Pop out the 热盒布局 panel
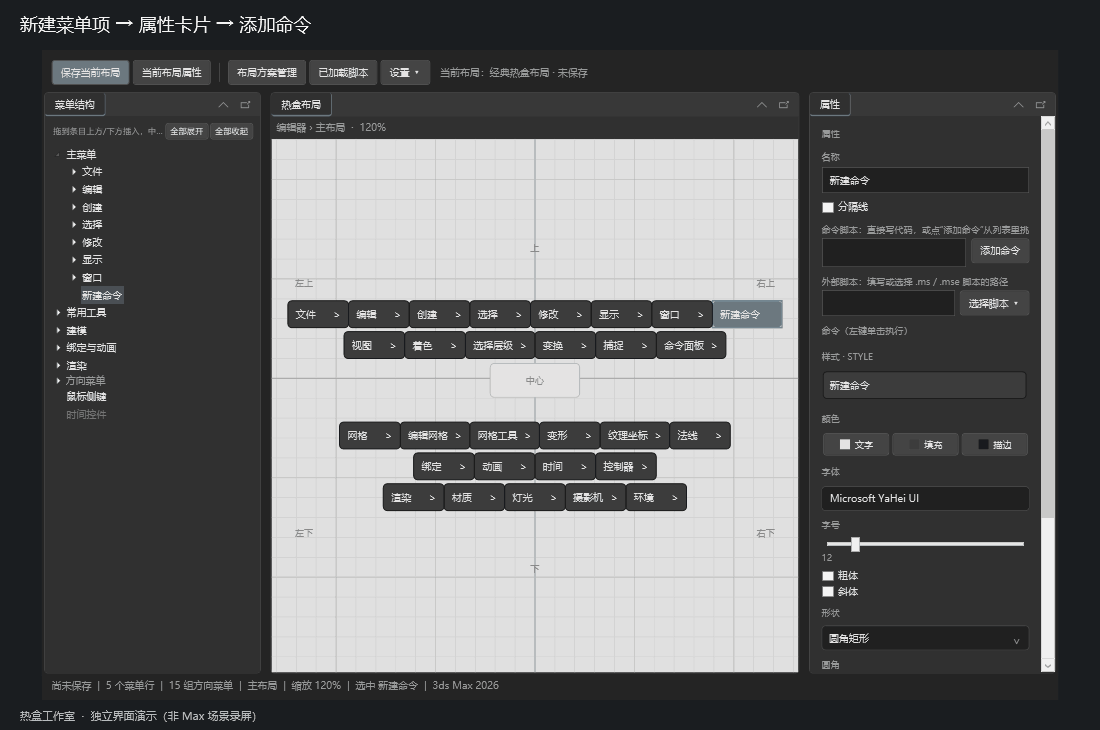 tap(784, 104)
